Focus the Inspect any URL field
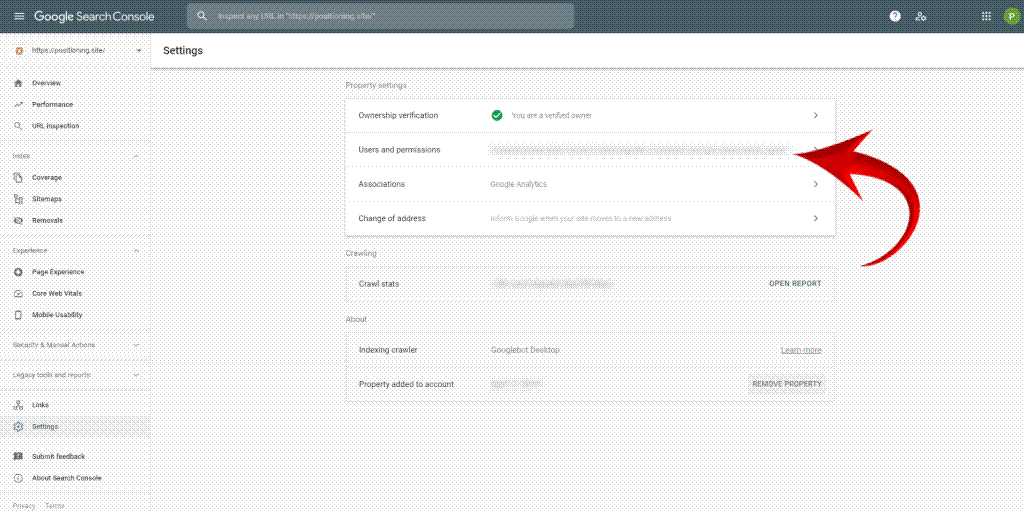1024x512 pixels. click(x=380, y=16)
